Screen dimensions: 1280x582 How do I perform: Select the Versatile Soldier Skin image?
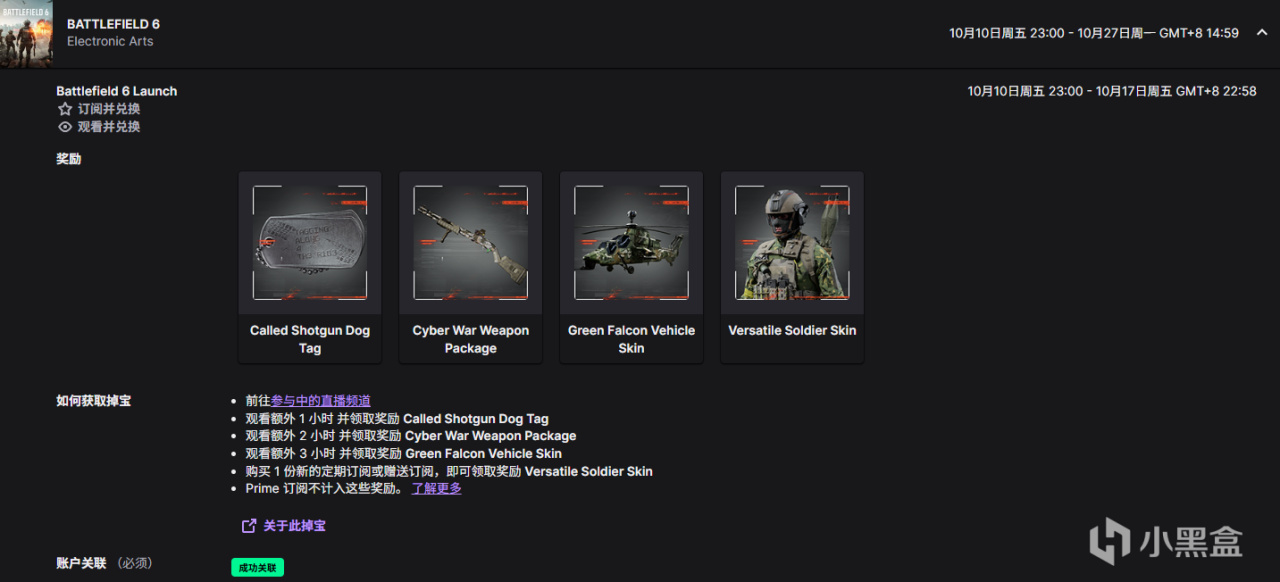pos(792,243)
